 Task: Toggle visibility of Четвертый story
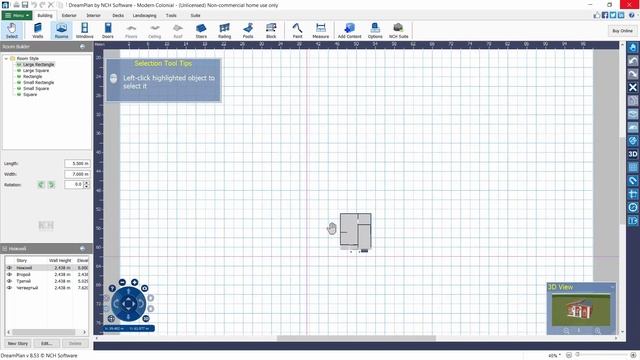click(9, 287)
